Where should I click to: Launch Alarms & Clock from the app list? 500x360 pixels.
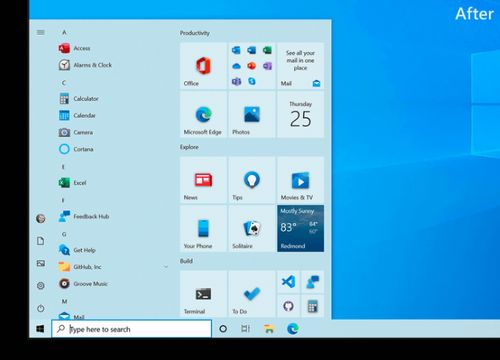click(86, 65)
